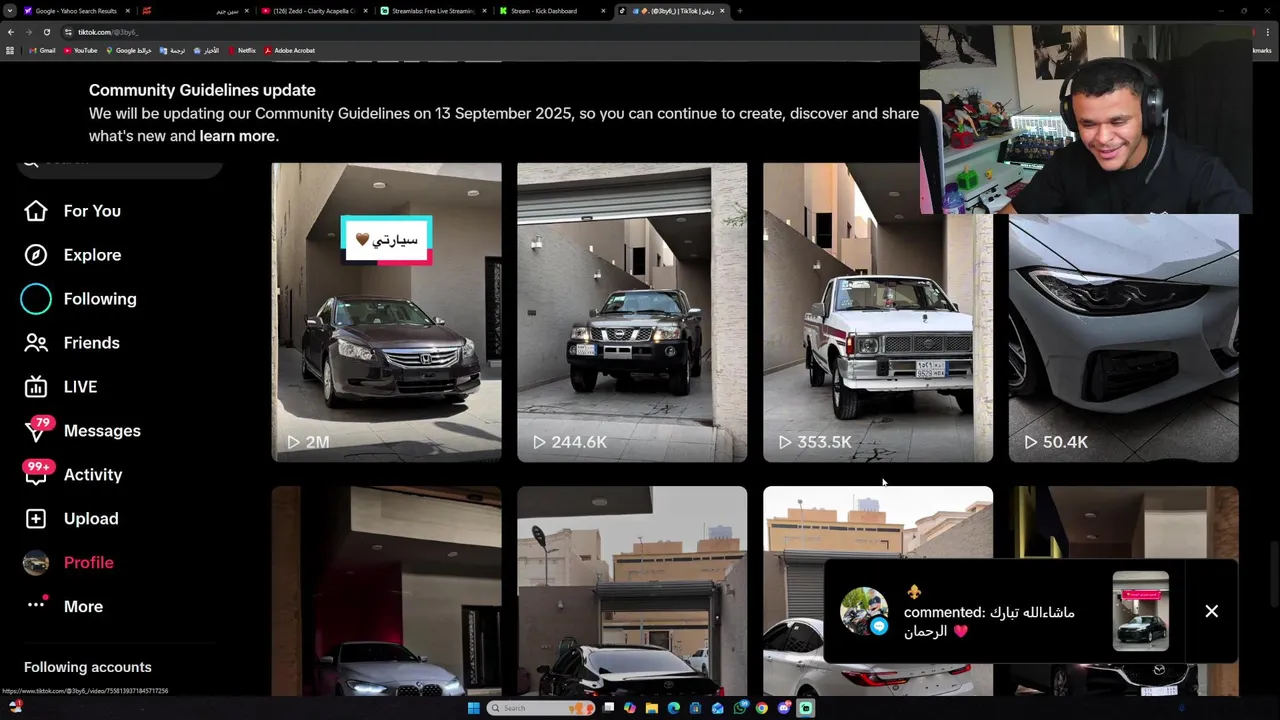Open the Following feed icon
Screen dimensions: 1280x720
click(x=36, y=299)
